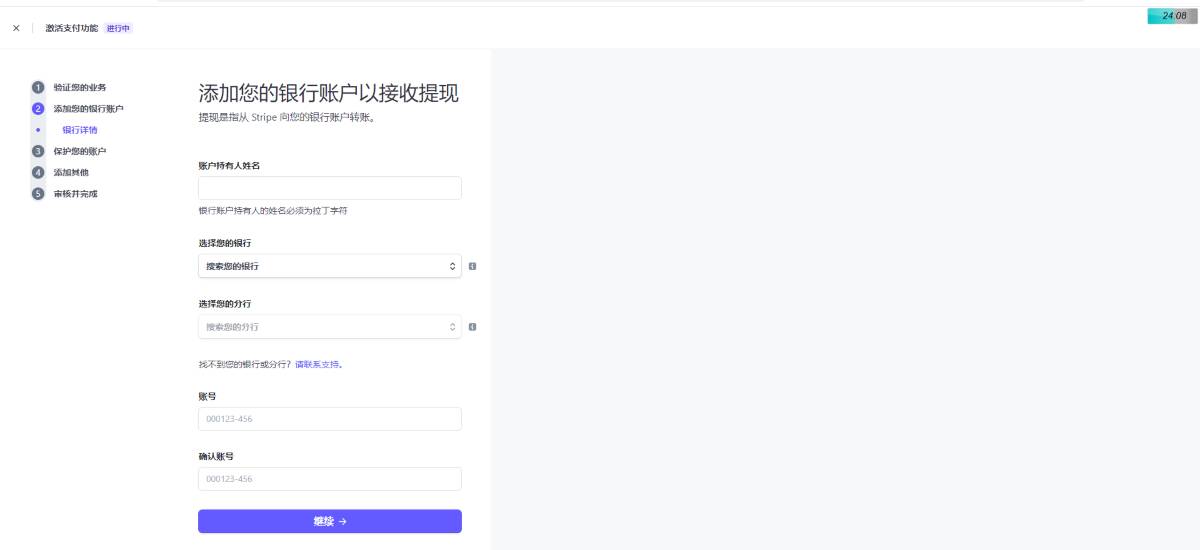Image resolution: width=1200 pixels, height=550 pixels.
Task: Click the info icon beside bank selector
Action: [472, 266]
